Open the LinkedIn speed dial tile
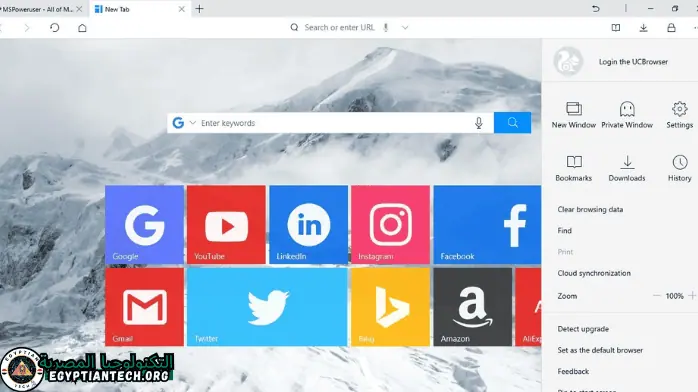This screenshot has height=392, width=698. (x=308, y=225)
